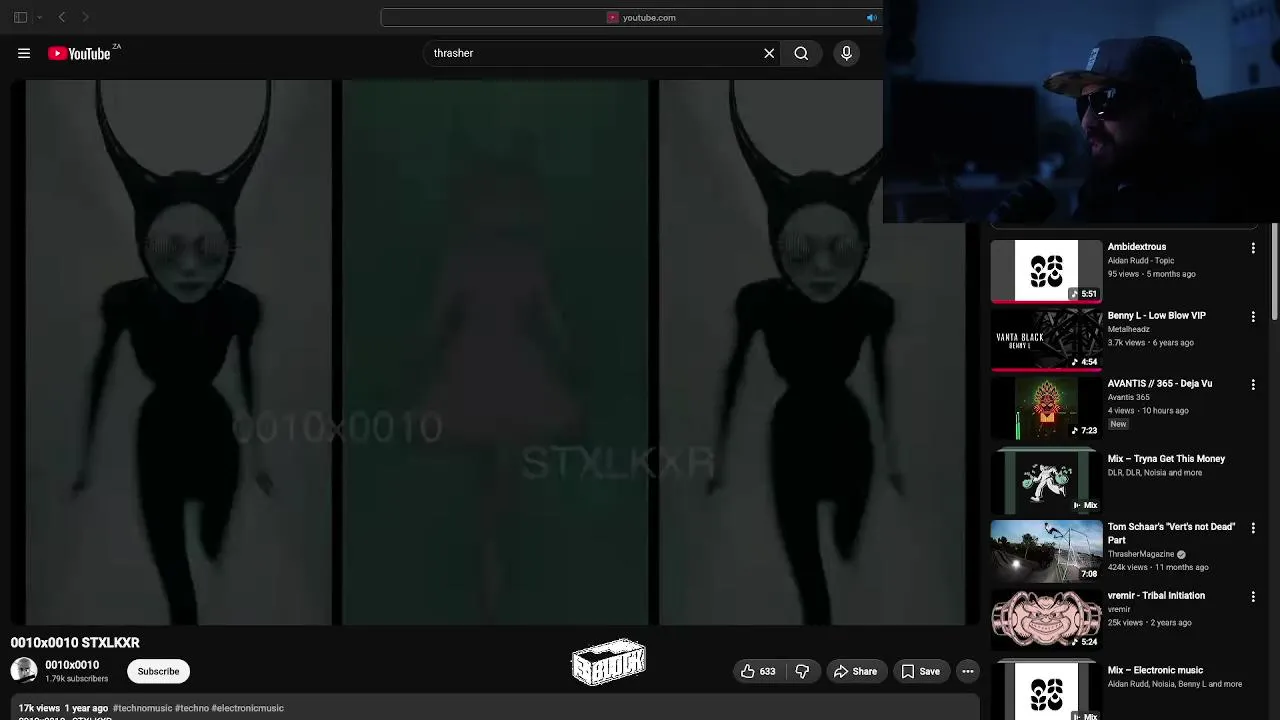Viewport: 1280px width, 720px height.
Task: Click the video title 0010x0010 STXLKXR
Action: [75, 643]
